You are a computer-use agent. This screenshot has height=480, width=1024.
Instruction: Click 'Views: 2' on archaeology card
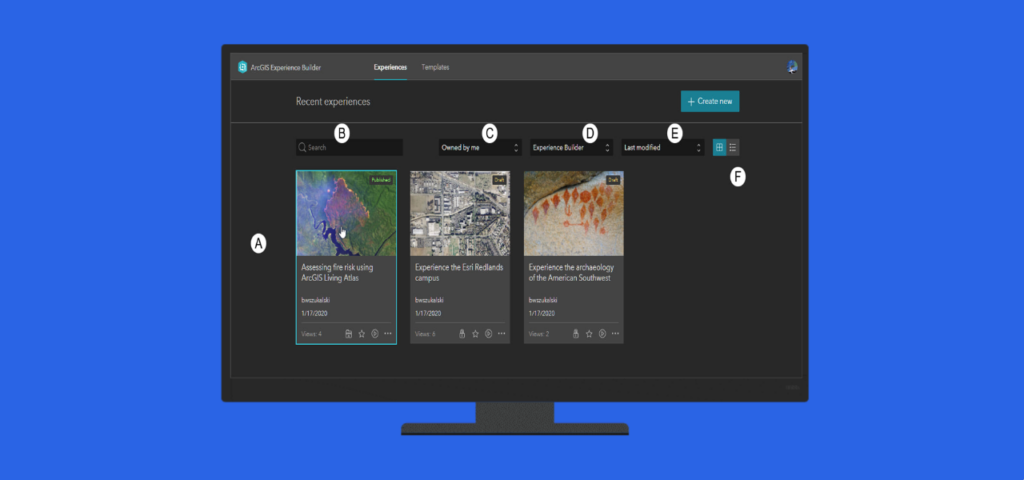point(539,334)
